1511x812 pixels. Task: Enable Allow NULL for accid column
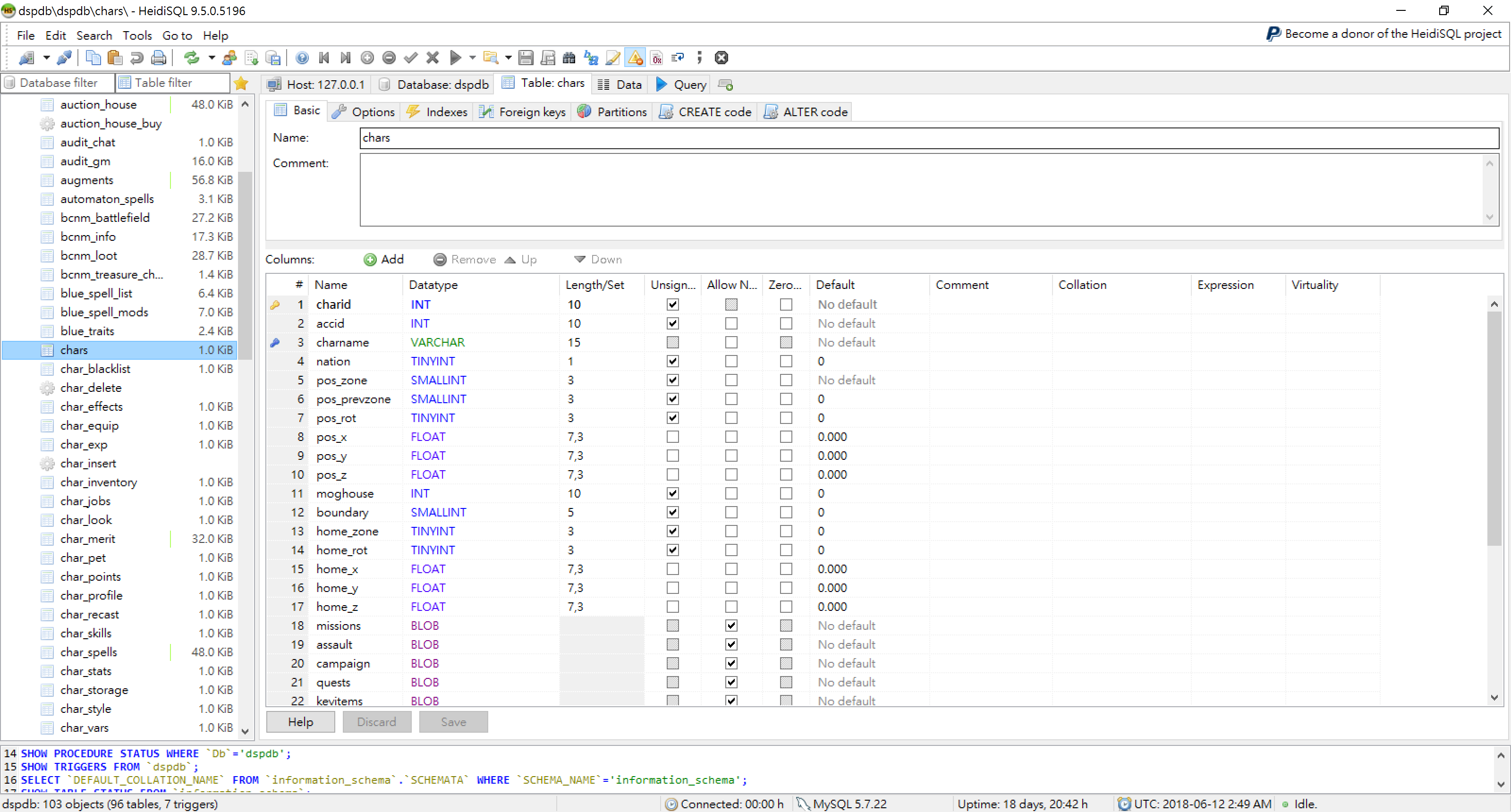coord(731,324)
